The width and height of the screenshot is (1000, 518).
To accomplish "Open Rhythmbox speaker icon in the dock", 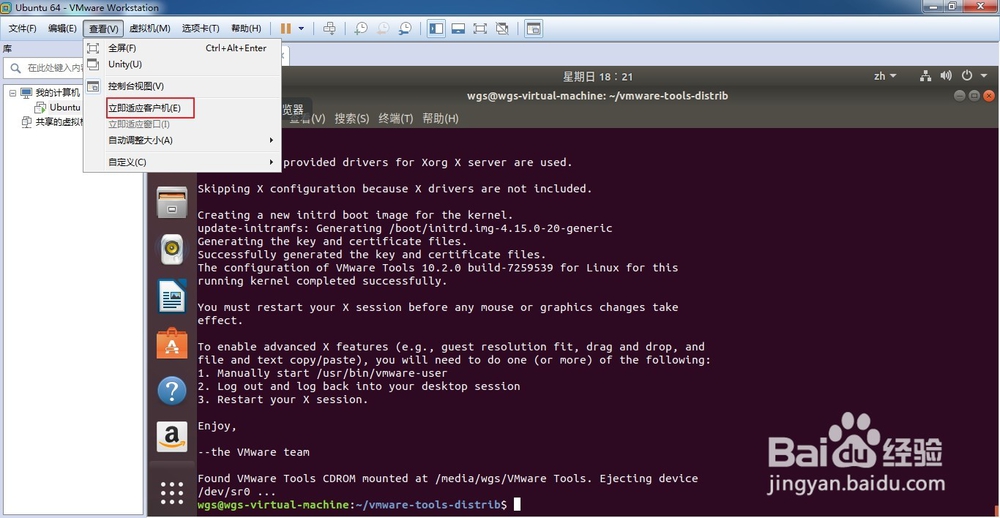I will click(x=172, y=249).
